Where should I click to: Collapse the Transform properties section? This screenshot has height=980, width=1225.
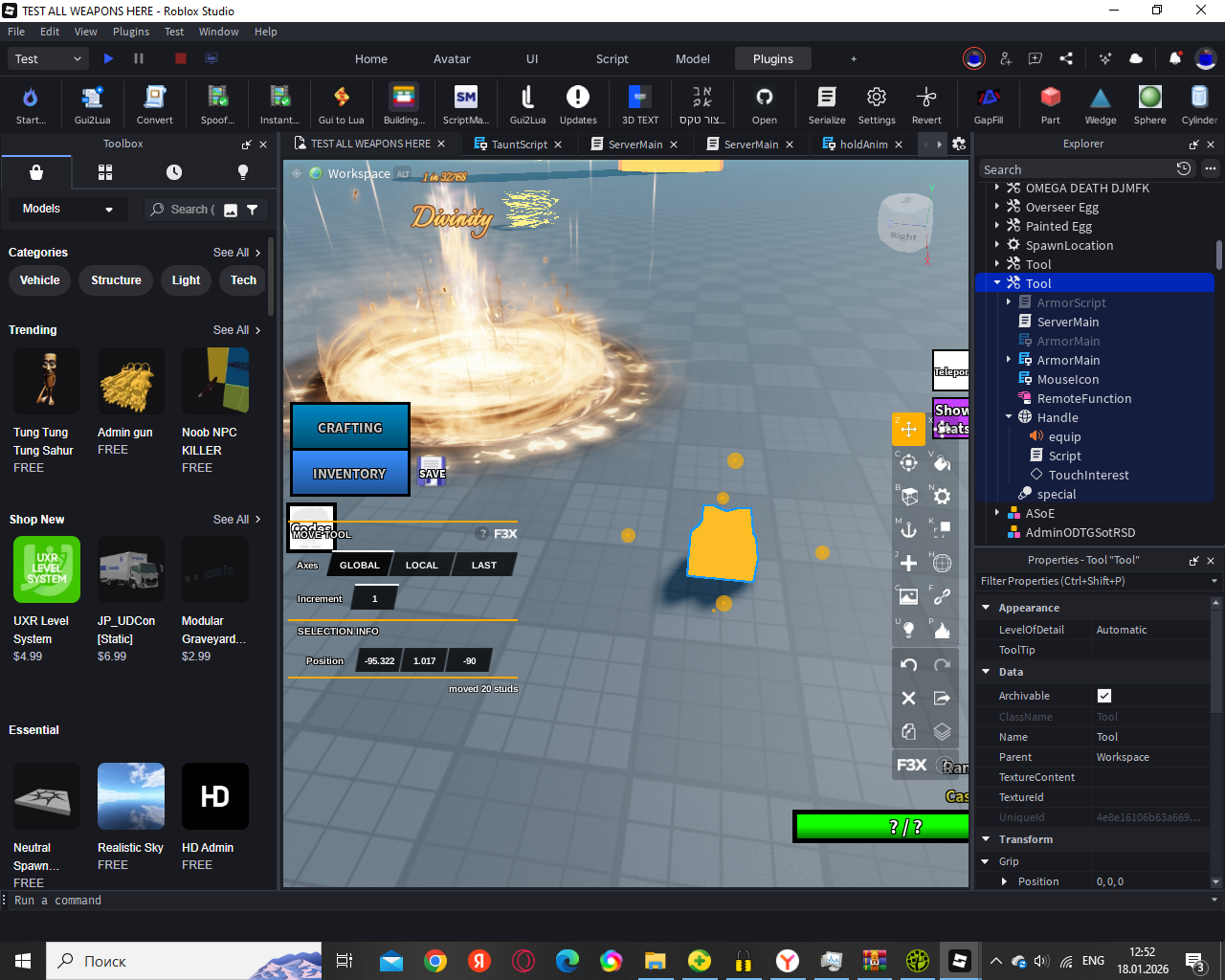tap(986, 839)
